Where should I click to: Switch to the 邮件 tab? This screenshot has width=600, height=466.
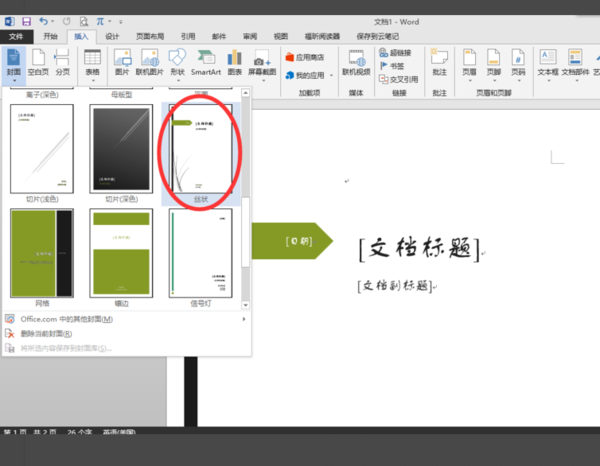click(219, 36)
